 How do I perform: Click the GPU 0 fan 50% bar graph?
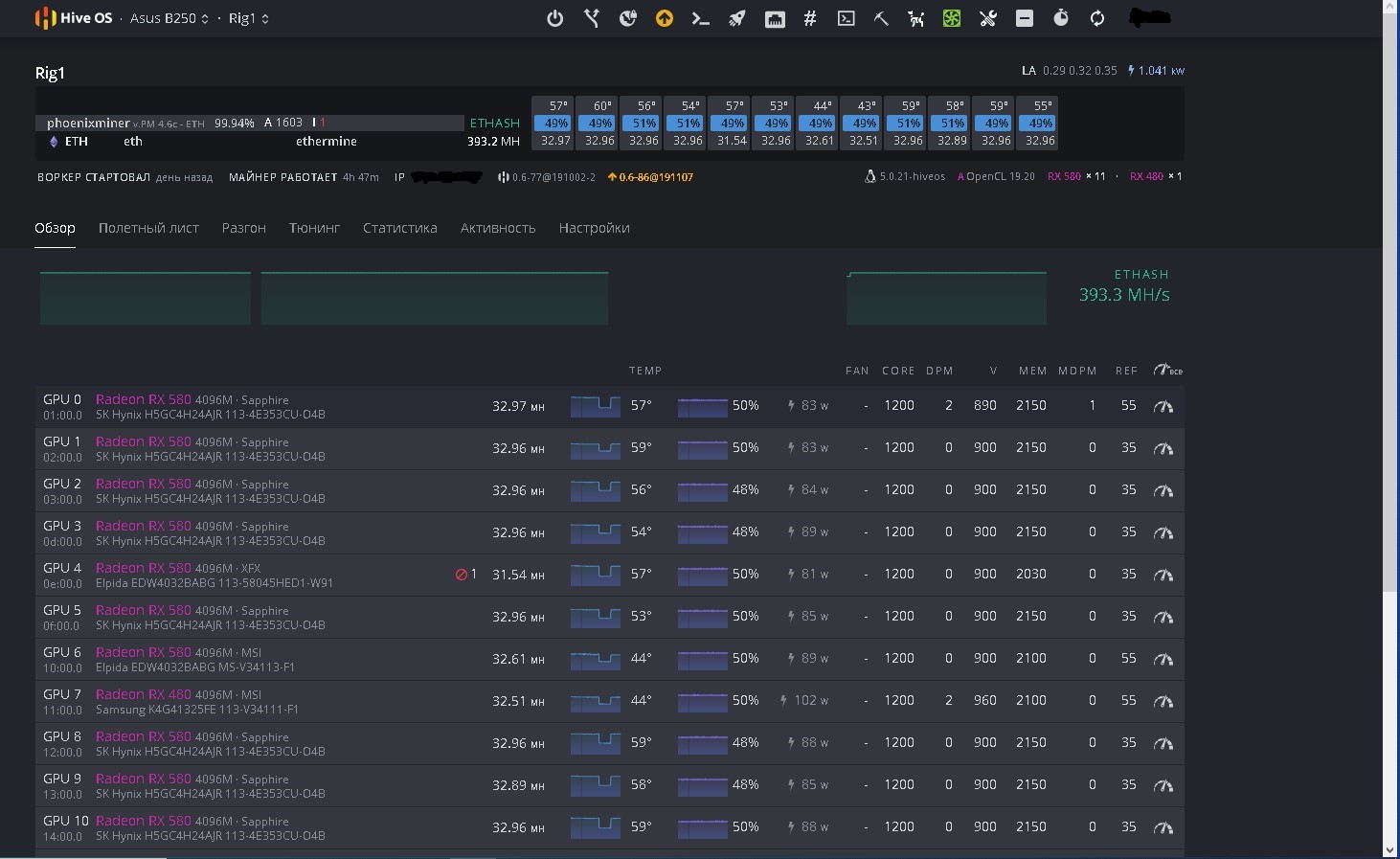point(703,406)
